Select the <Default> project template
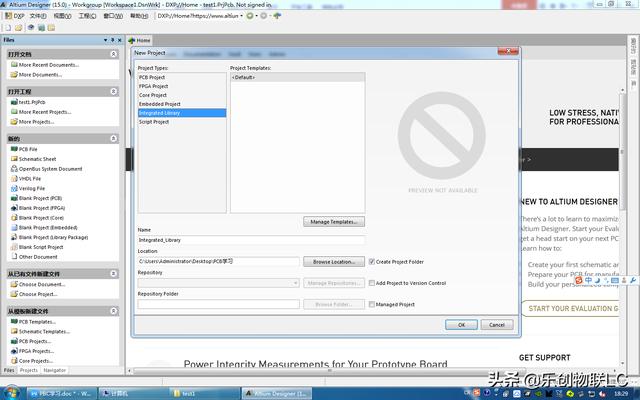 click(x=298, y=78)
